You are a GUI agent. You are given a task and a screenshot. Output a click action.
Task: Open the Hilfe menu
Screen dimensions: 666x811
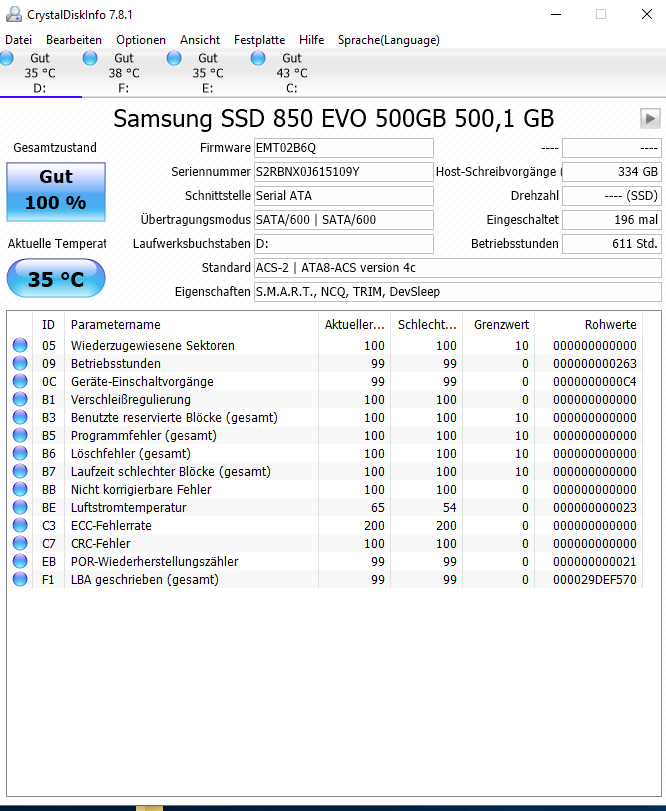point(311,40)
